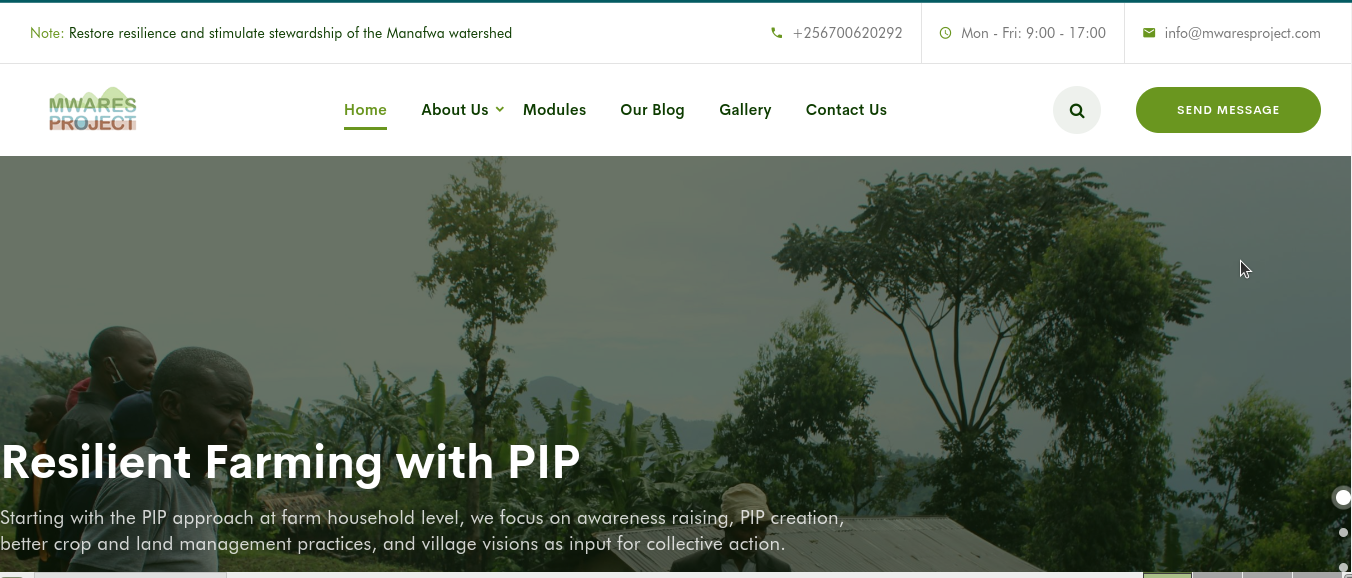
Task: Select the green highlighted slider tab at bottom
Action: click(x=1167, y=575)
